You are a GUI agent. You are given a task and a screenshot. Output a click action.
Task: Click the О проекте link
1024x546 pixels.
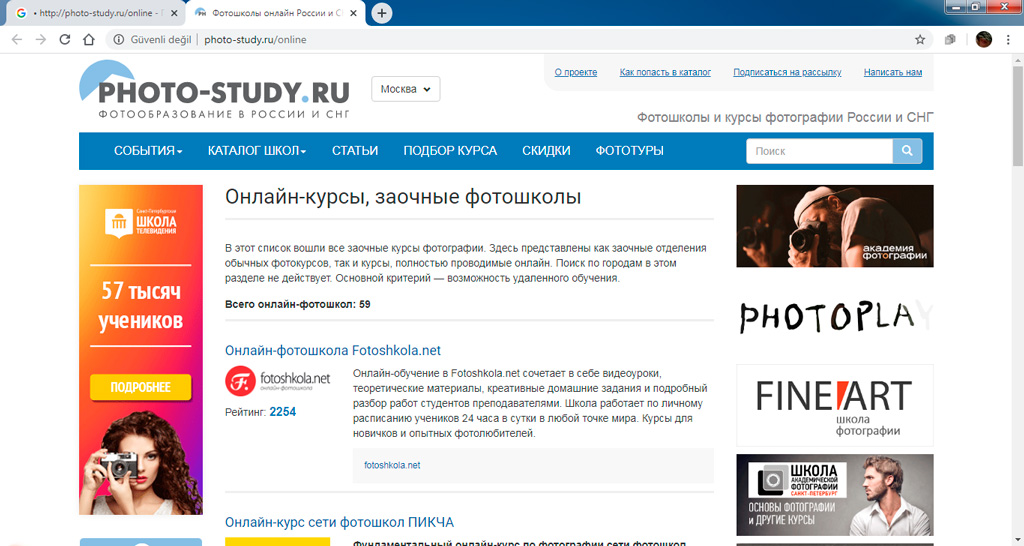click(x=576, y=72)
